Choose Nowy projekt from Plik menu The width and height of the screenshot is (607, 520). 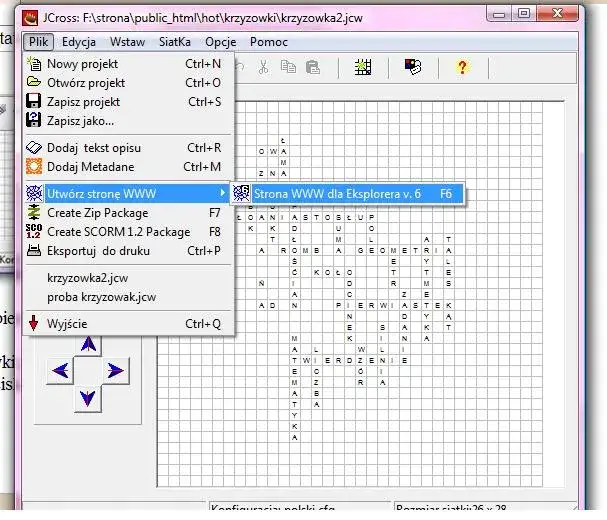coord(128,64)
